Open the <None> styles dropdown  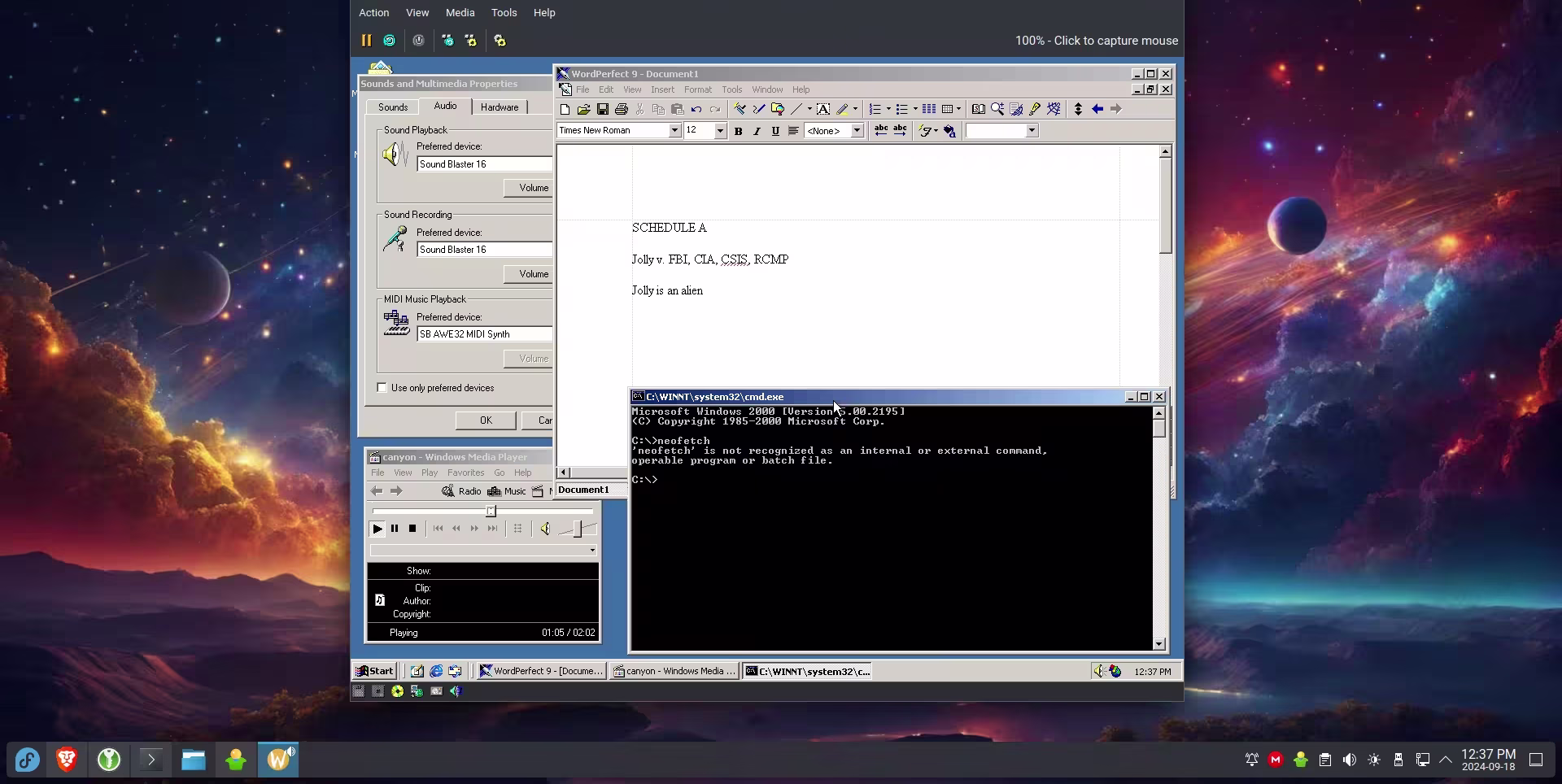click(x=857, y=131)
